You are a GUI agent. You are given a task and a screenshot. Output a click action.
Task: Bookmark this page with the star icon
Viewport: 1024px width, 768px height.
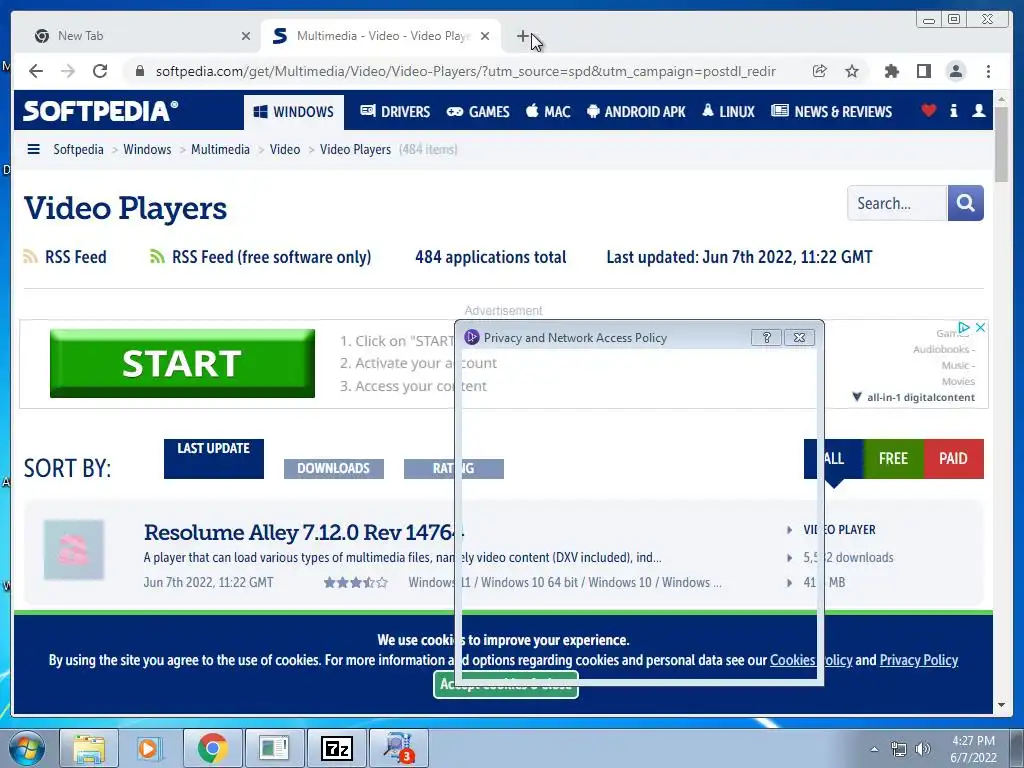(x=852, y=71)
